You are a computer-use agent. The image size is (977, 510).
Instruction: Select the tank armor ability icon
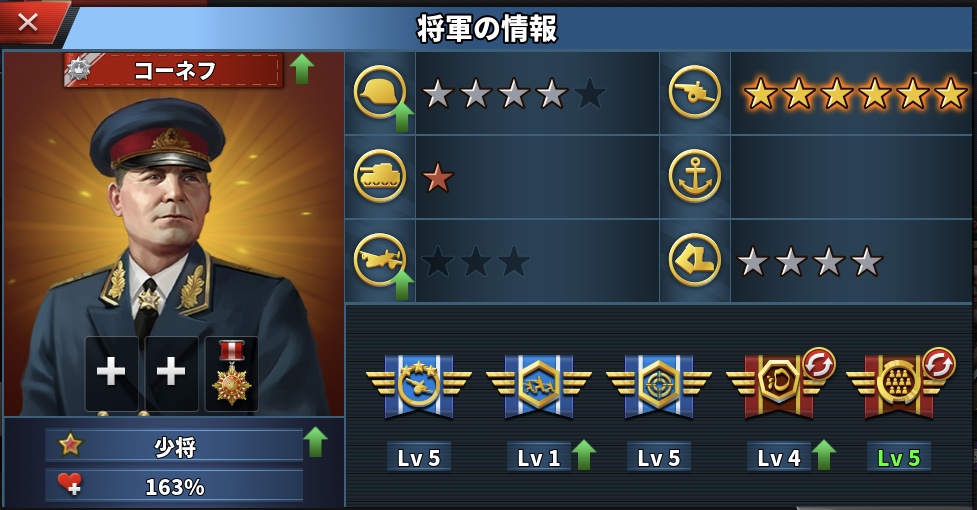pyautogui.click(x=379, y=176)
